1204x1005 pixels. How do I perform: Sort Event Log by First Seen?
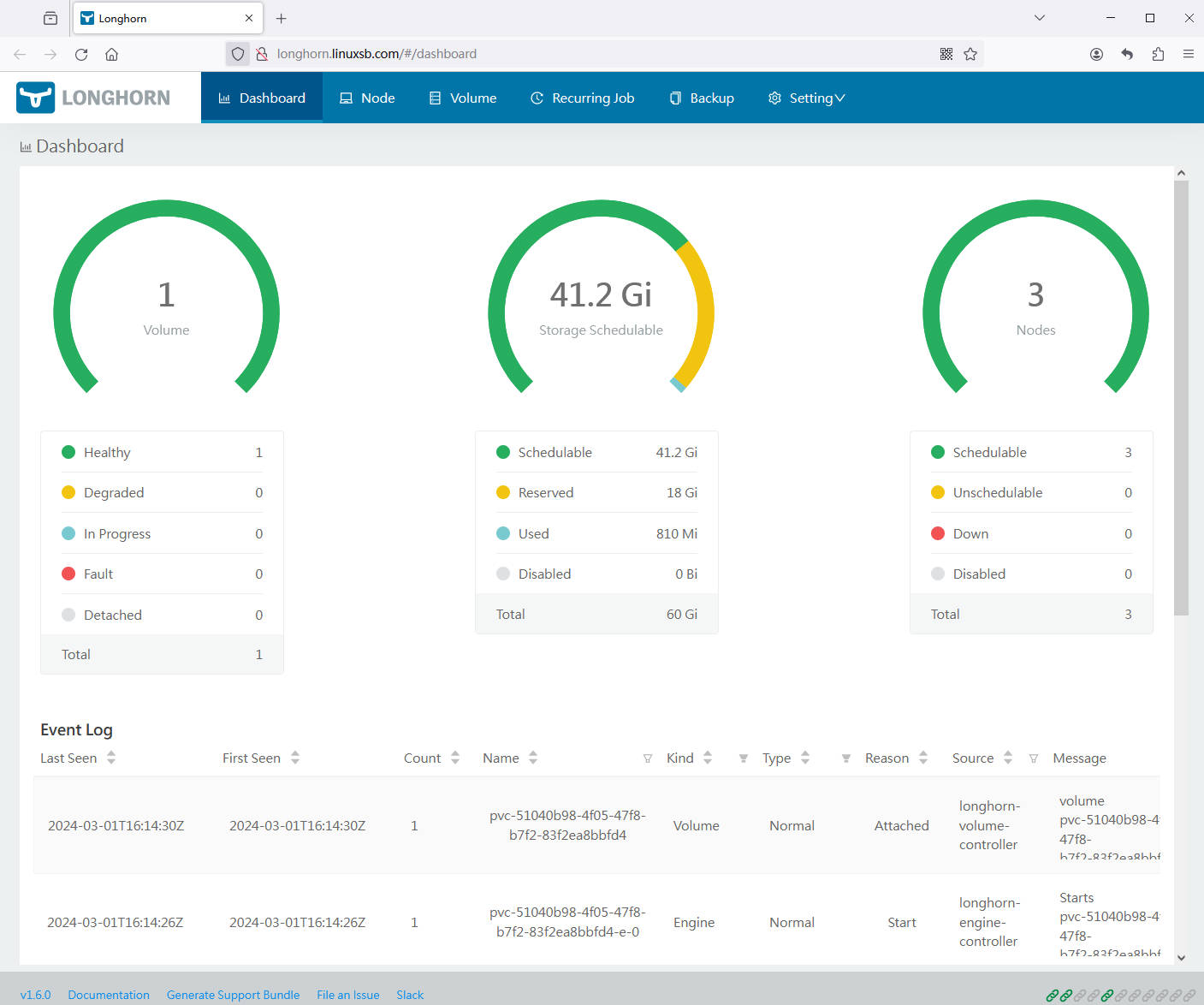[295, 758]
